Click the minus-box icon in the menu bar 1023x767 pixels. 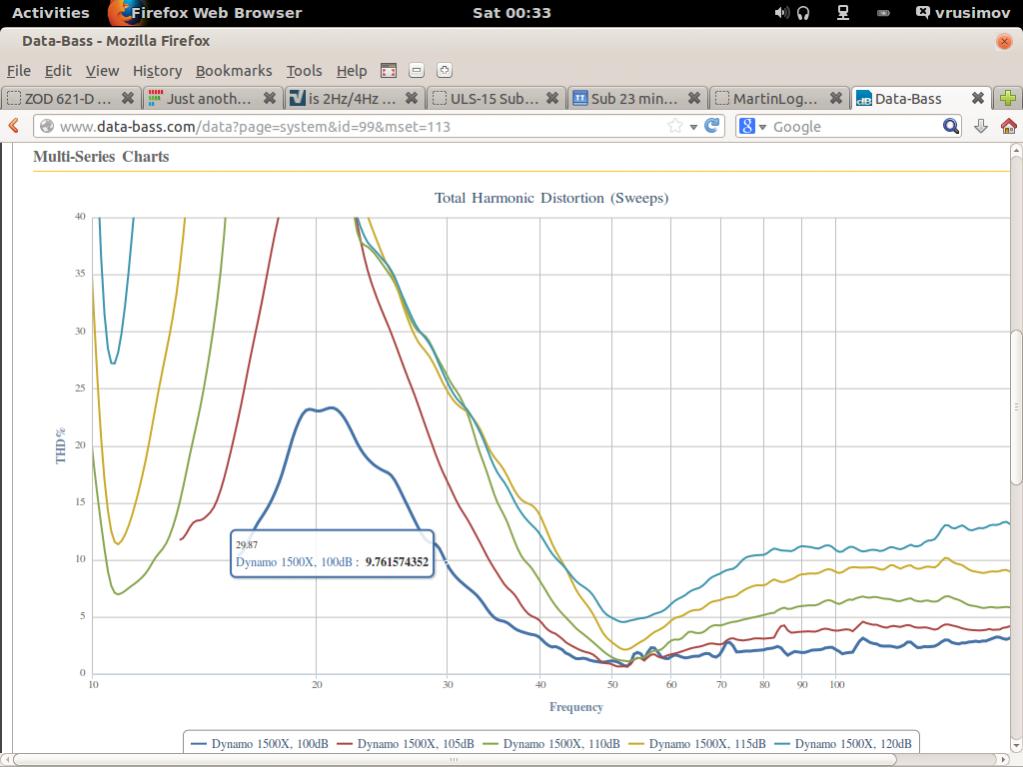click(x=416, y=70)
